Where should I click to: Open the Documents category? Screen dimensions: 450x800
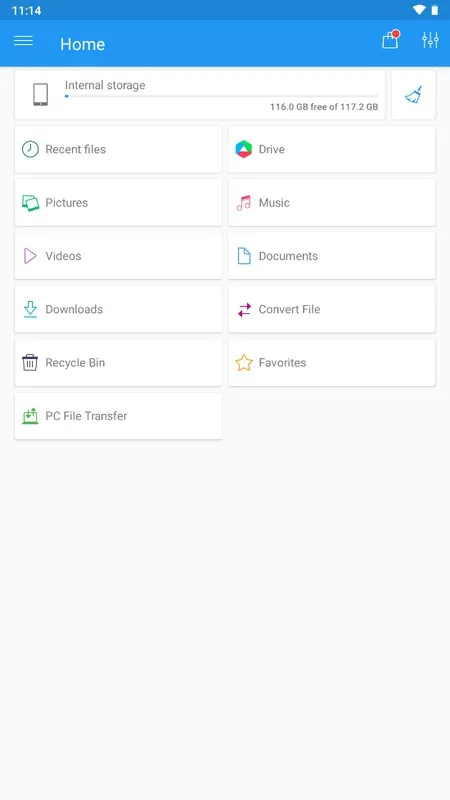click(332, 256)
